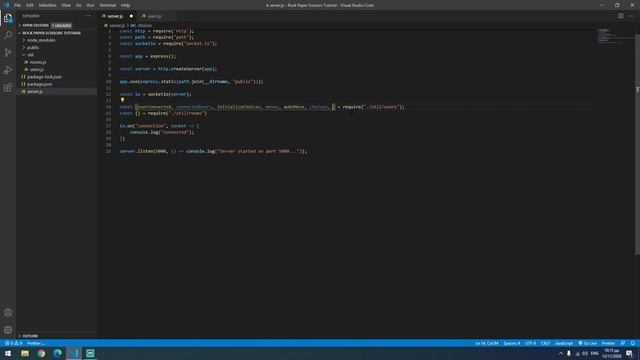Image resolution: width=640 pixels, height=360 pixels.
Task: Click the Visual Studio Code taskbar icon
Action: click(x=74, y=353)
